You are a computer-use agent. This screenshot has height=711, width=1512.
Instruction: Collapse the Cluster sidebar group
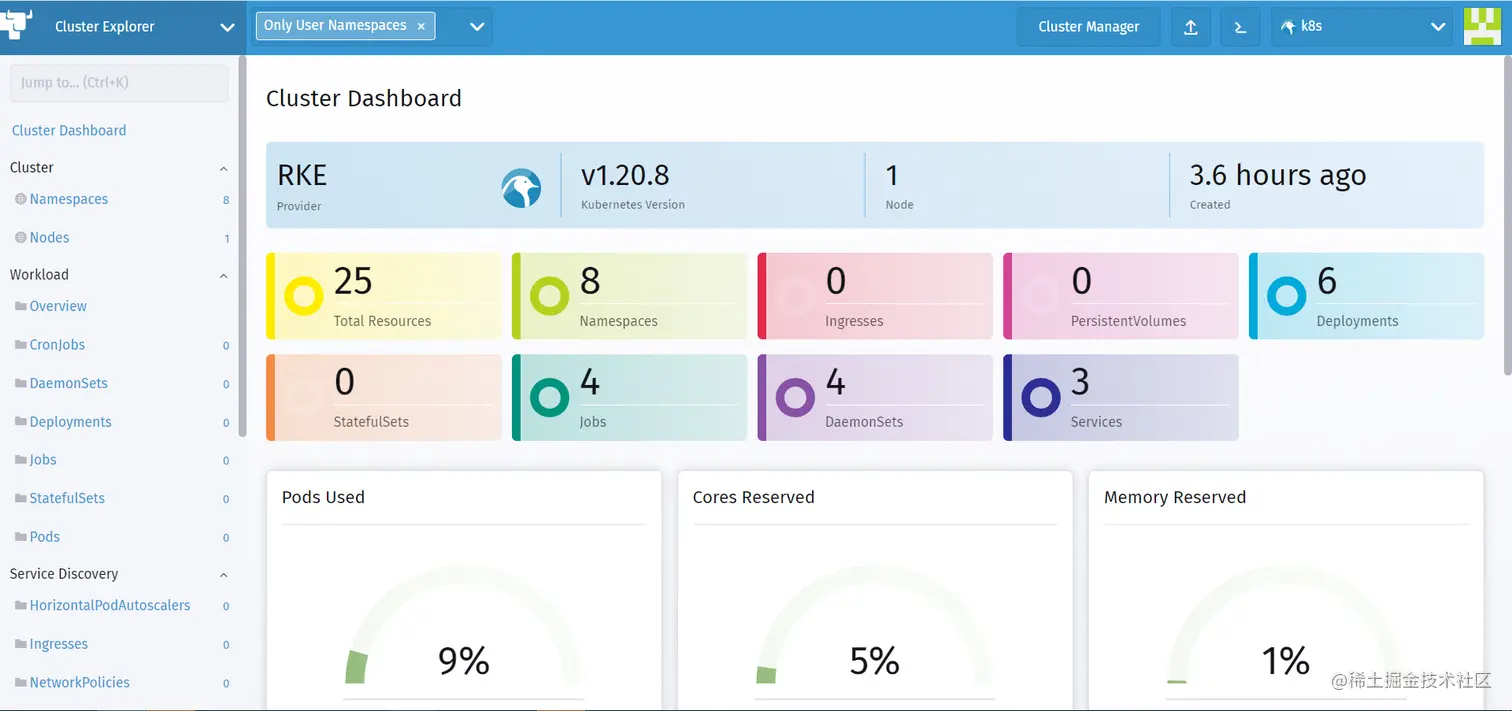pyautogui.click(x=223, y=168)
